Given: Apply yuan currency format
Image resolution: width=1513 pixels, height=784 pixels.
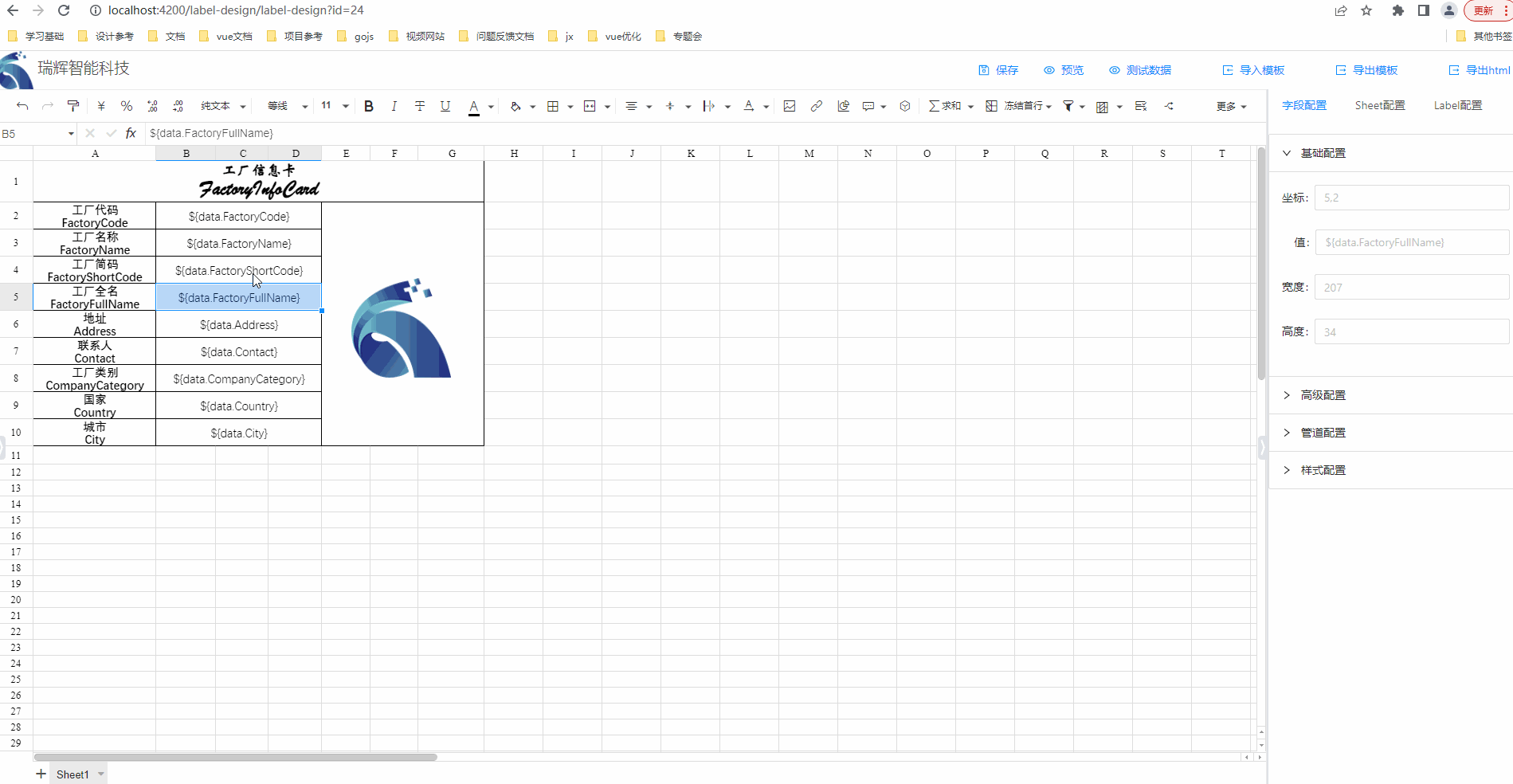Looking at the screenshot, I should [x=101, y=106].
